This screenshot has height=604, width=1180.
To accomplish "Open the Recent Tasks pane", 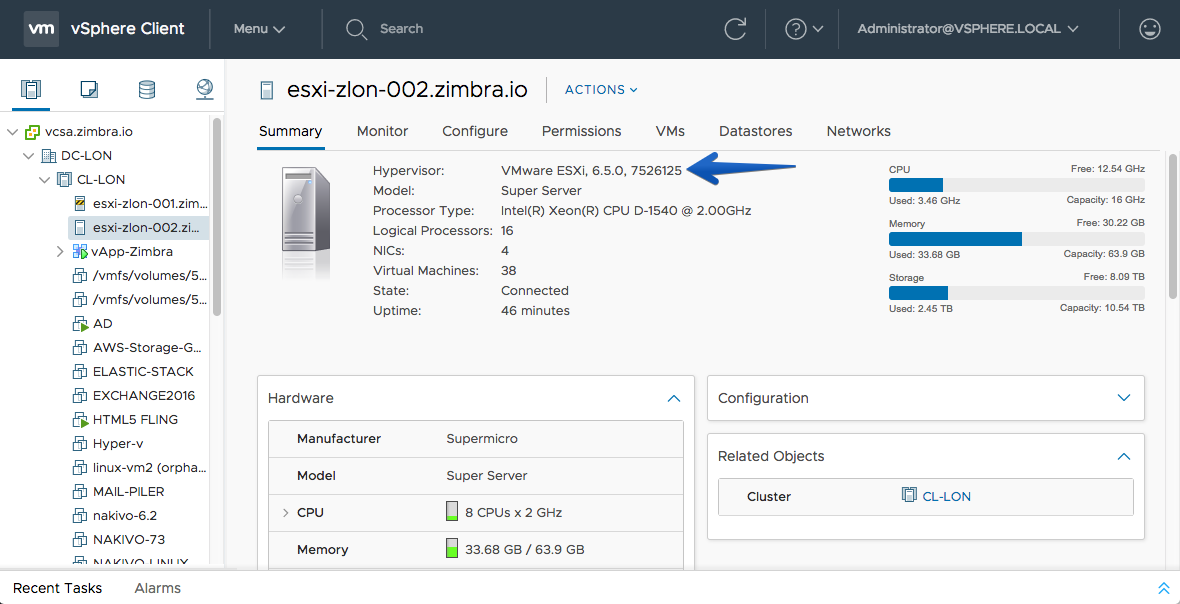I will click(57, 588).
